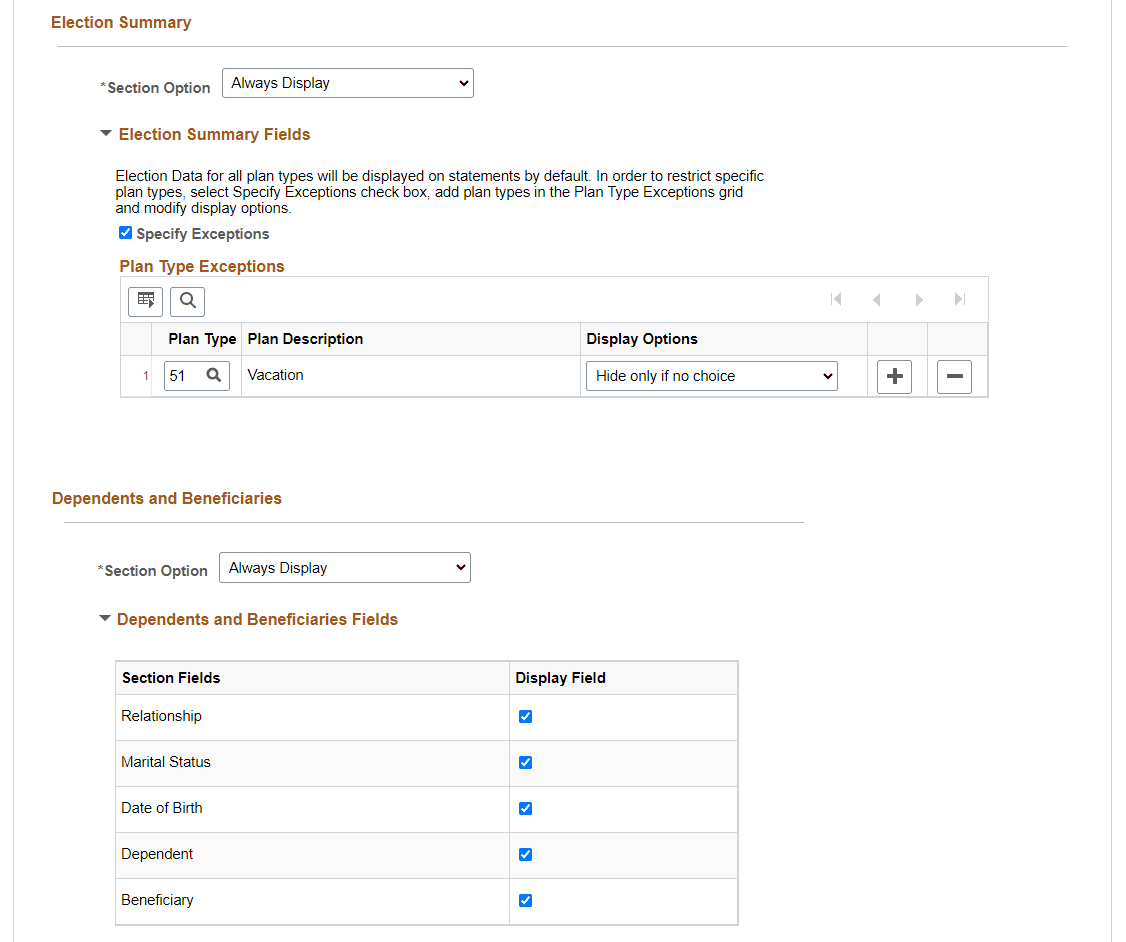Open Election Summary Section Option dropdown
The height and width of the screenshot is (942, 1126).
click(347, 83)
